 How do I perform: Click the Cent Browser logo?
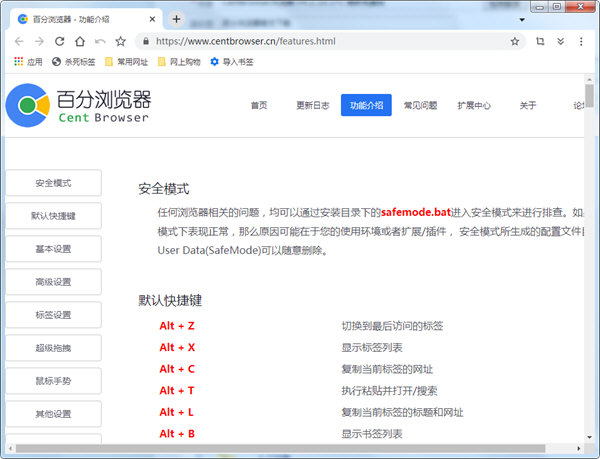(78, 105)
